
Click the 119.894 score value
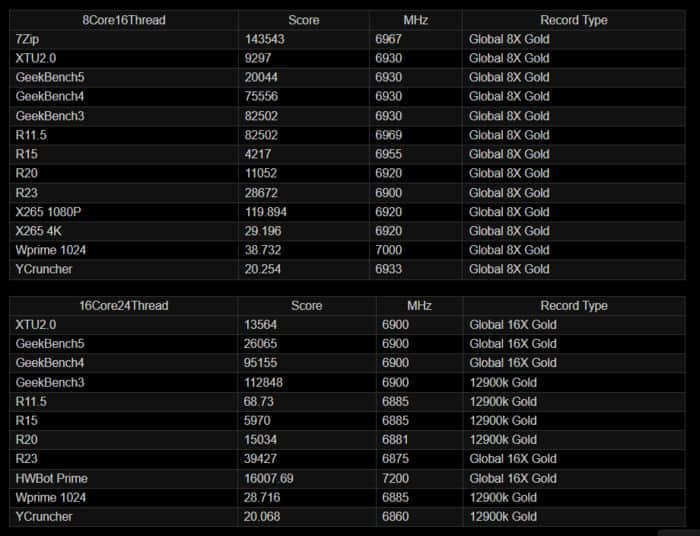tap(266, 212)
